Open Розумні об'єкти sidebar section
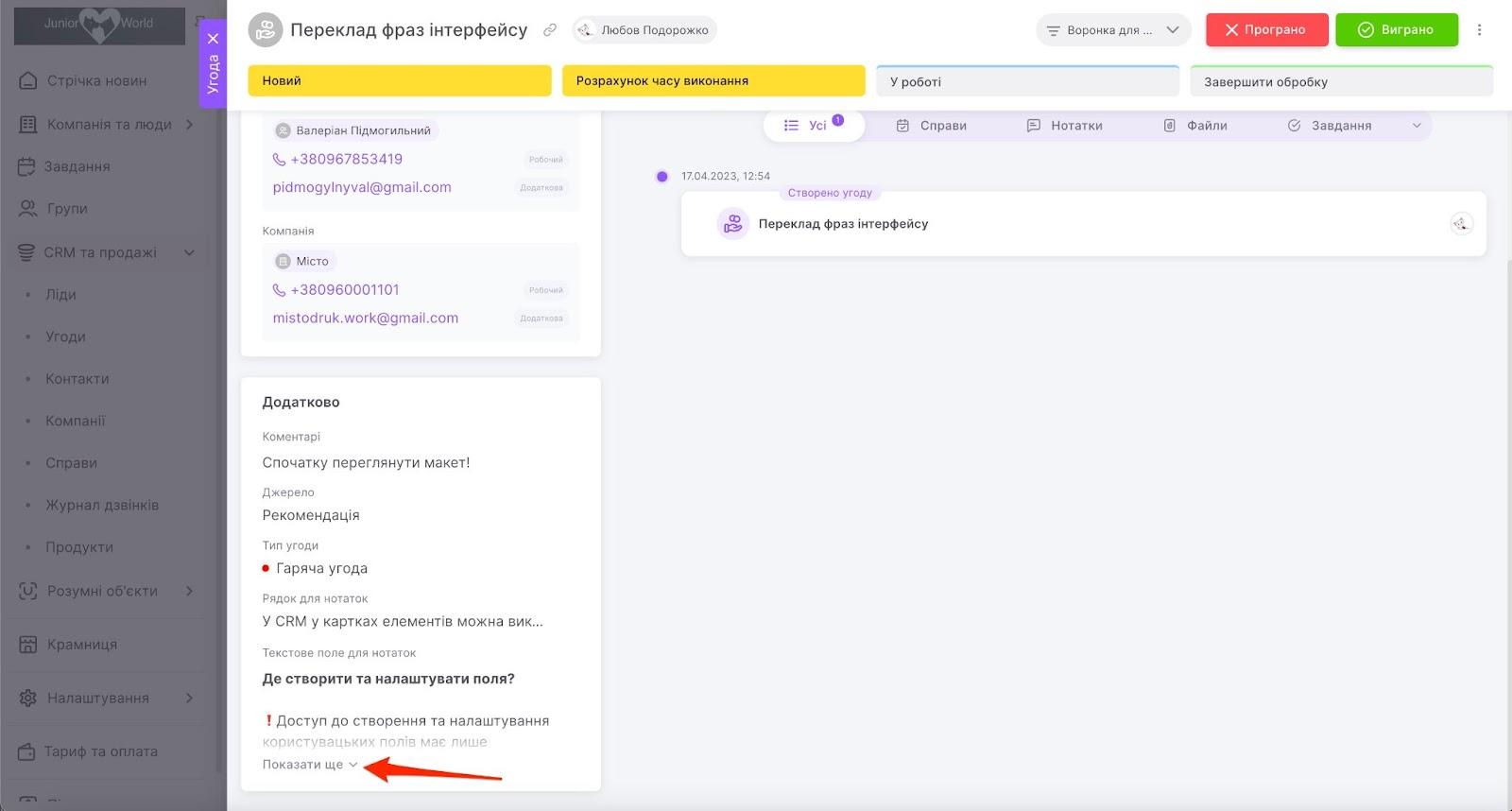The height and width of the screenshot is (811, 1512). click(x=102, y=591)
